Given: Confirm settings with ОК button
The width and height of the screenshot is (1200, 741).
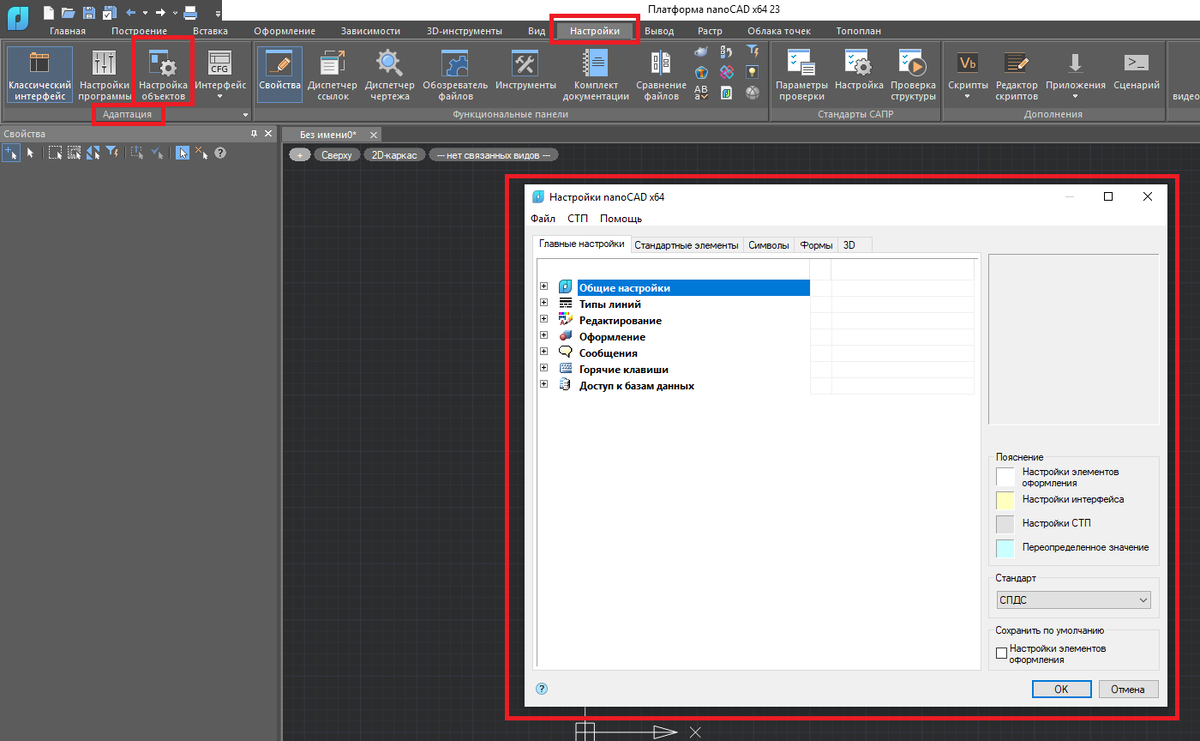Looking at the screenshot, I should pyautogui.click(x=1061, y=689).
